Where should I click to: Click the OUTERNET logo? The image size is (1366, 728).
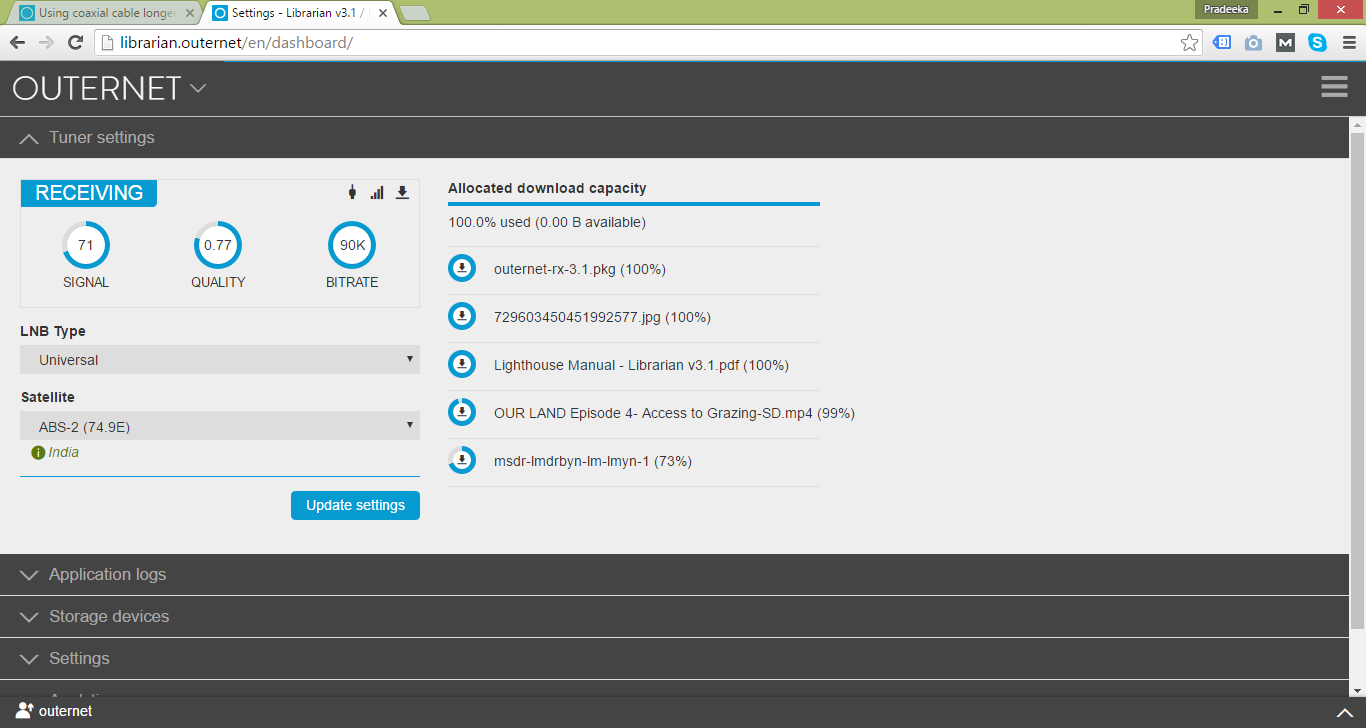96,88
